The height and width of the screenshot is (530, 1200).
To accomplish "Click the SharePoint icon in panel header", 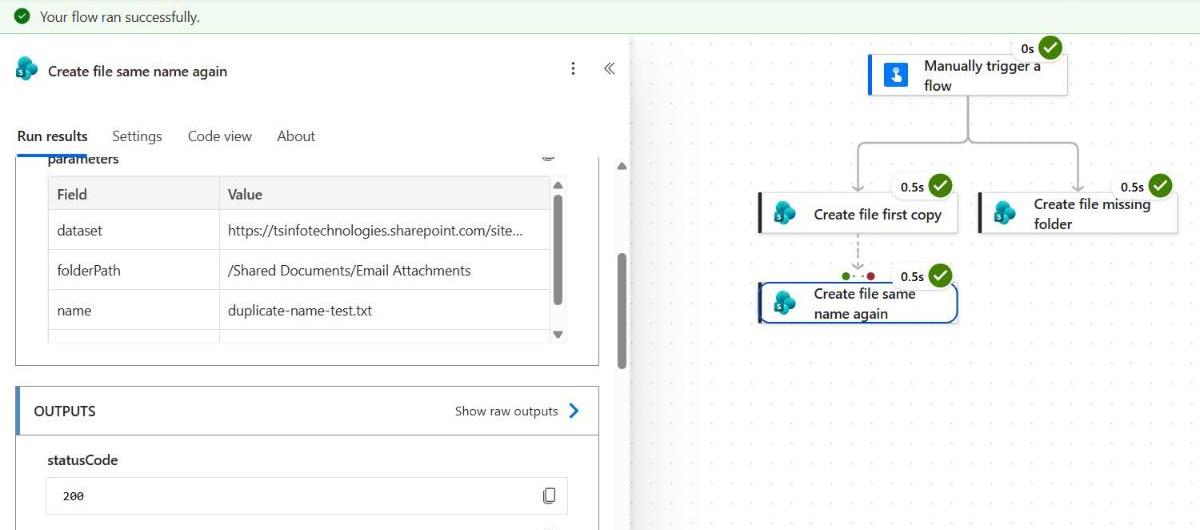I will (27, 69).
